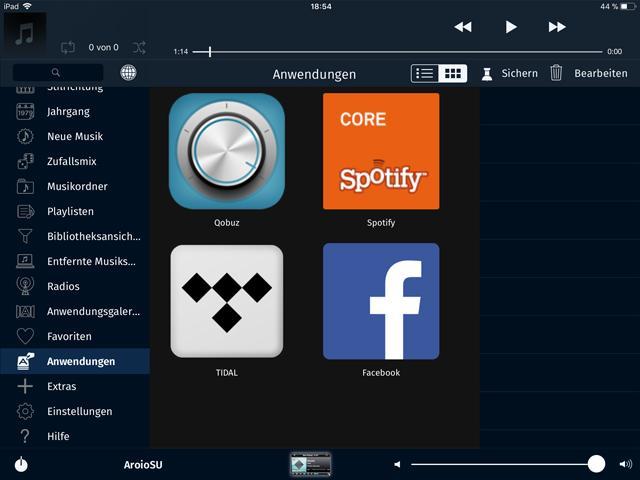Launch the TIDAL app icon
This screenshot has height=480, width=640.
227,301
